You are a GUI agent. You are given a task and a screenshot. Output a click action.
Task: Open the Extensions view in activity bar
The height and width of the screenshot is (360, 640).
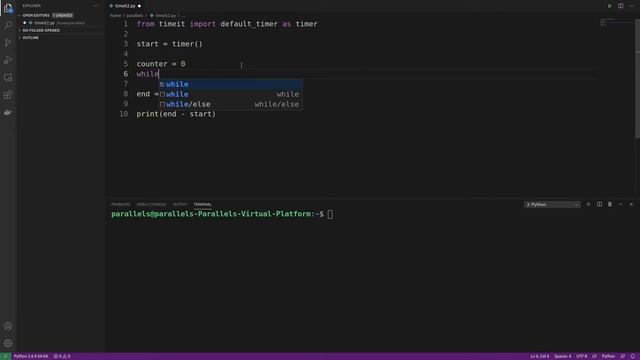click(8, 95)
